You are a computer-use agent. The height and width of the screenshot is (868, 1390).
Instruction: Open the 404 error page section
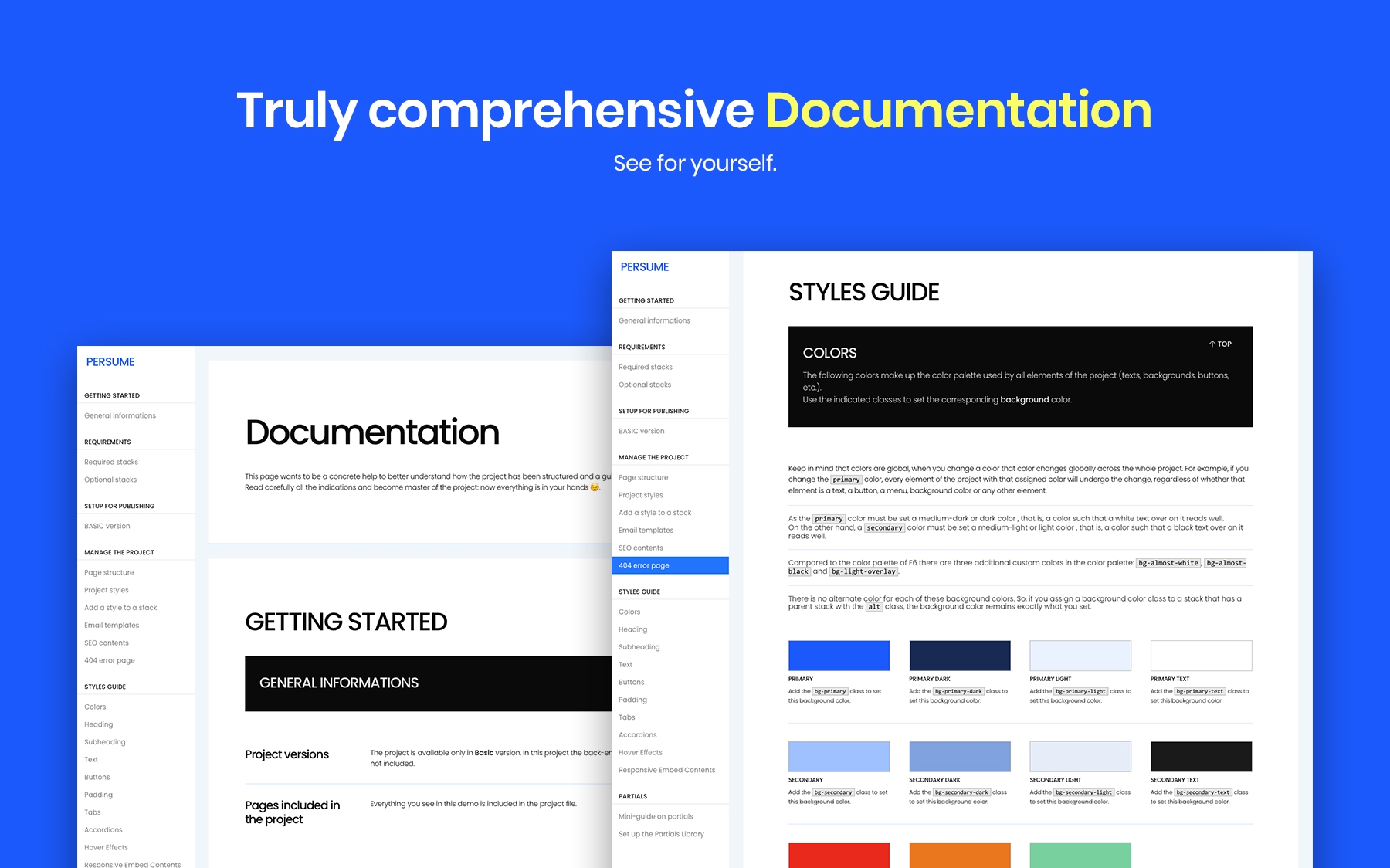pos(642,565)
